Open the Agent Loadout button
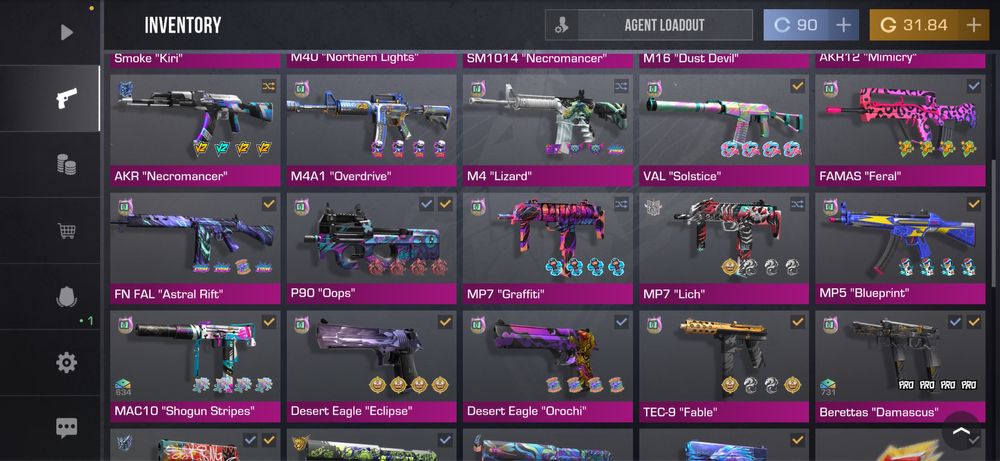The image size is (1000, 461). pos(649,25)
